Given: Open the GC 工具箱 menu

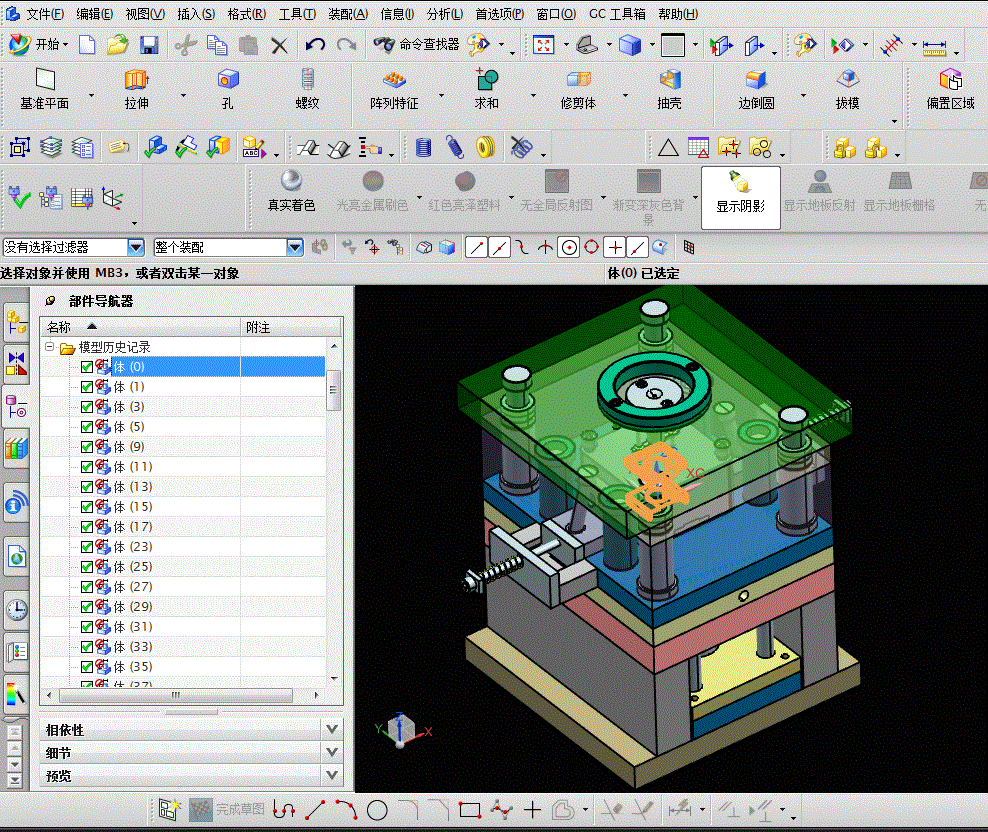Looking at the screenshot, I should coord(618,14).
